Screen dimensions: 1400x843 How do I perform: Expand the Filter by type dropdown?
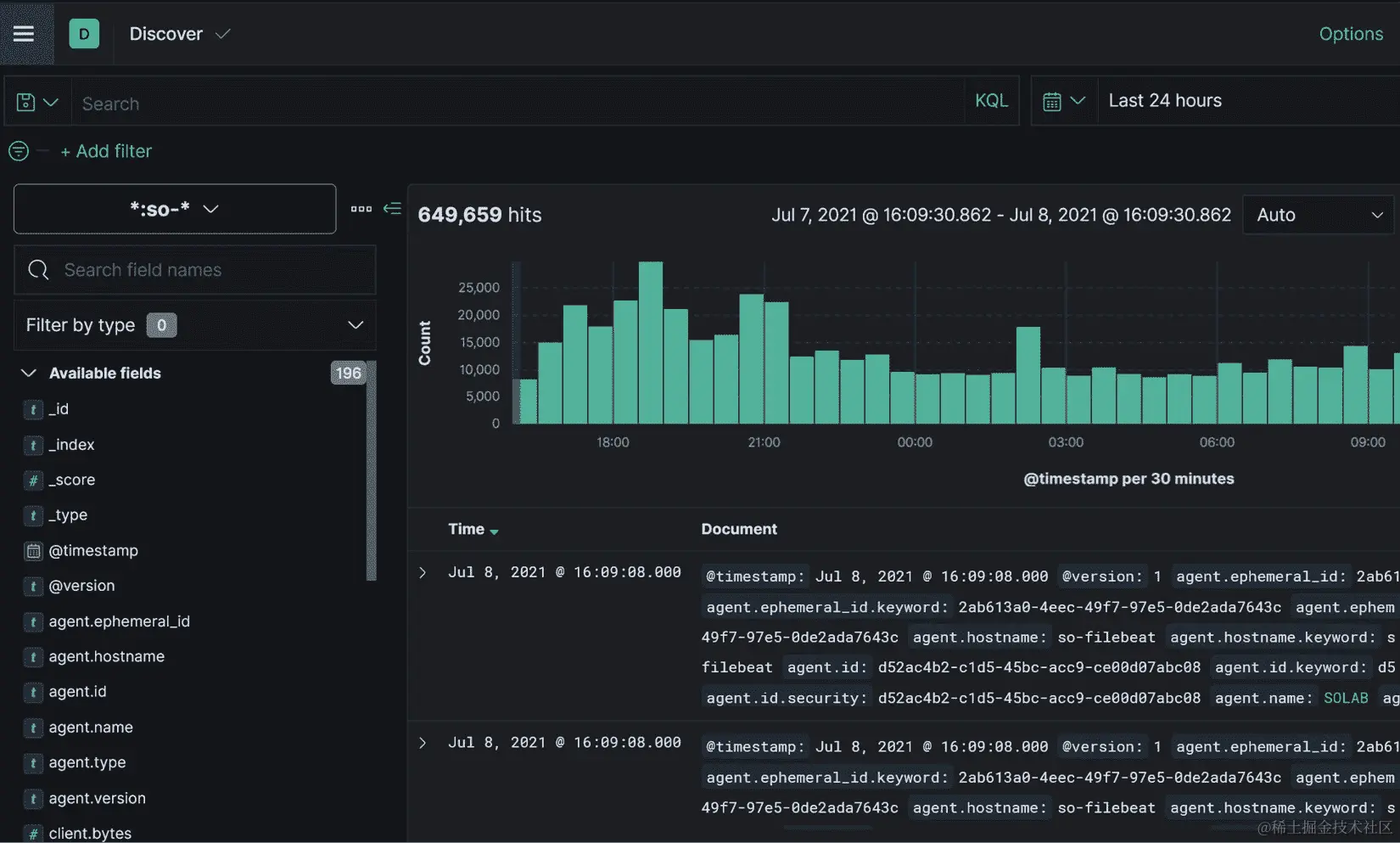pyautogui.click(x=195, y=325)
